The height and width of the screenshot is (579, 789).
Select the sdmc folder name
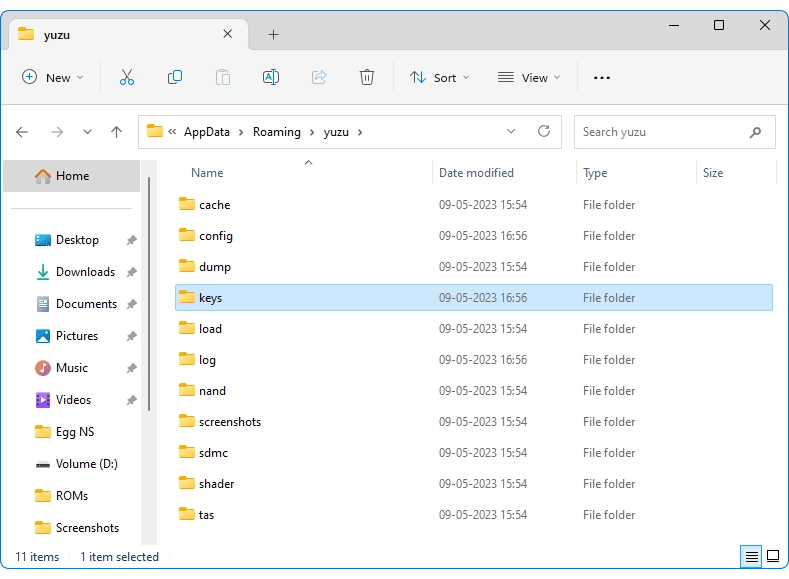[x=213, y=453]
